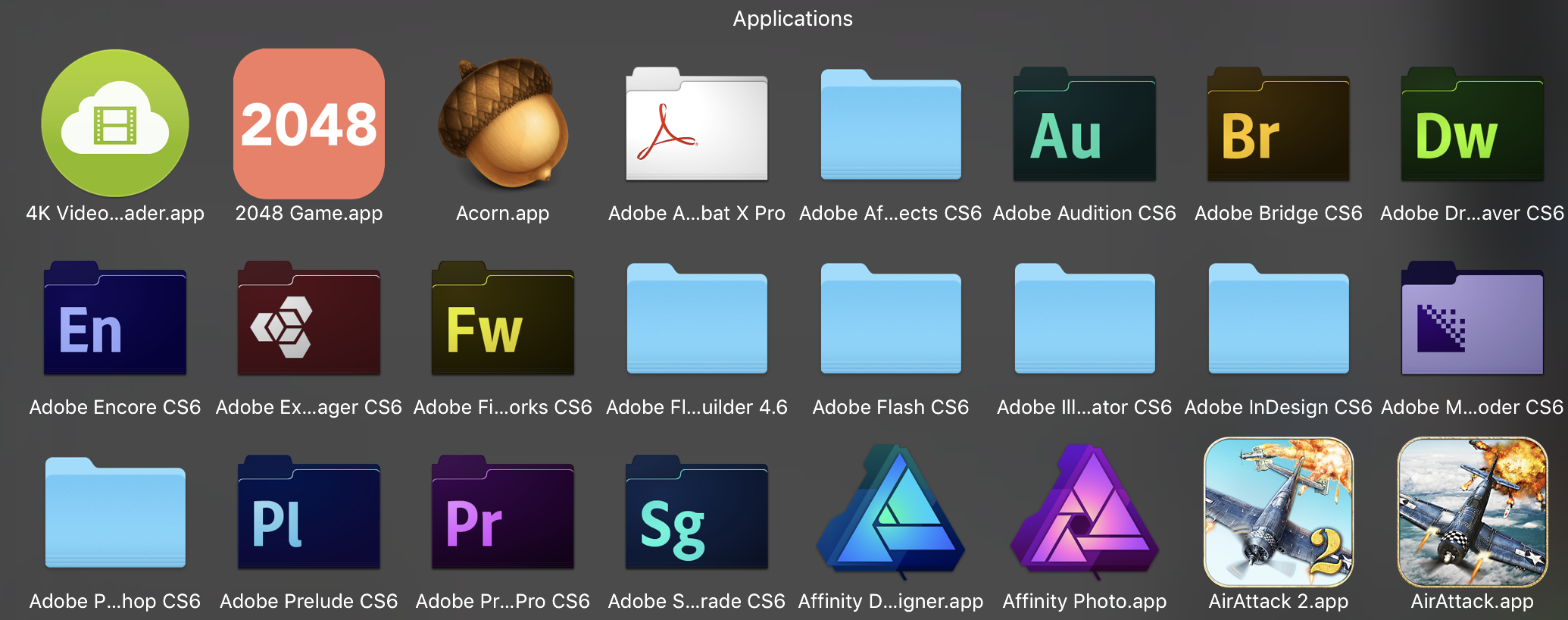This screenshot has width=1568, height=620.
Task: Select the Adobe InDesign CS6 folder icon
Action: pos(1279,318)
